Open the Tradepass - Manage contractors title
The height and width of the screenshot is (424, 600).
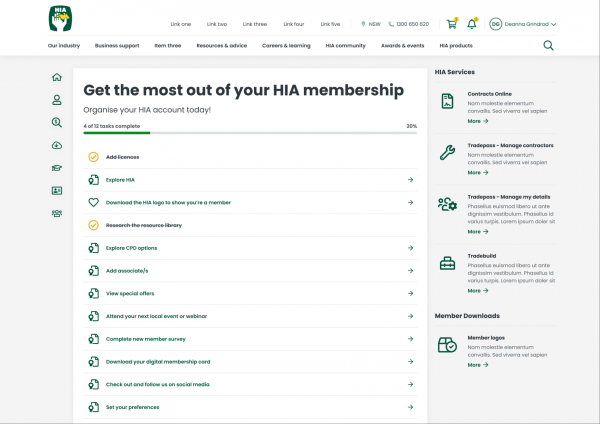[x=510, y=145]
